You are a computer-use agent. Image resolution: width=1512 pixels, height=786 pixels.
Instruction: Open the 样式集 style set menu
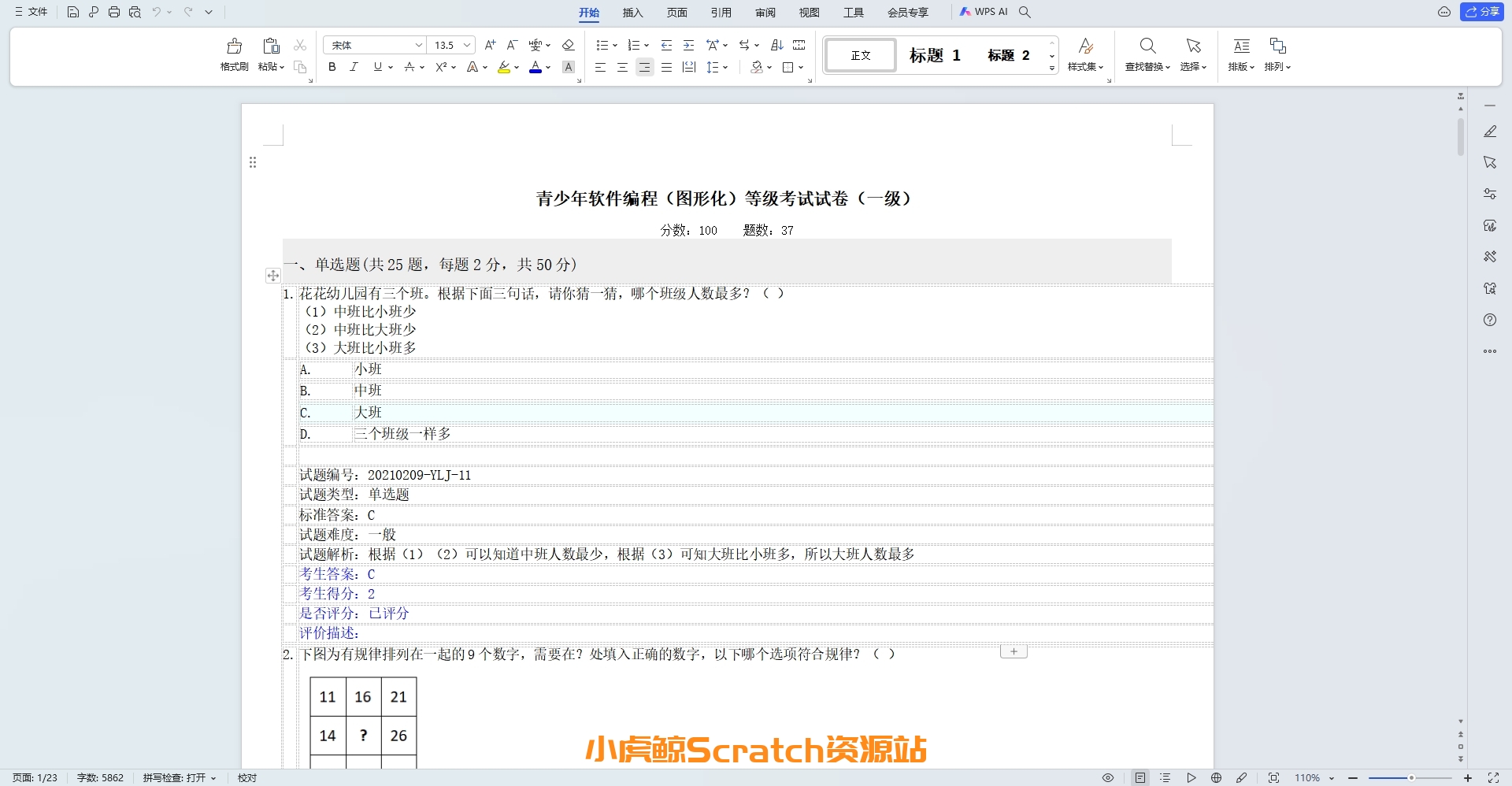(1086, 54)
